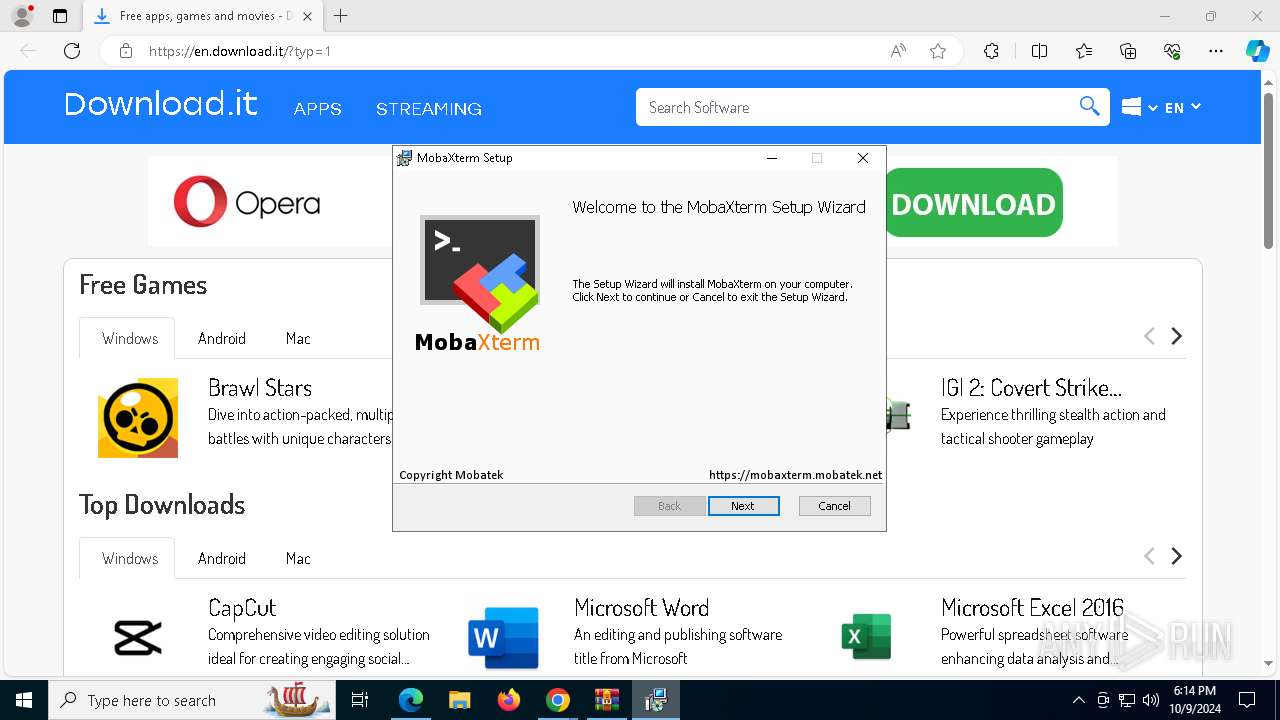Show next Free Games carousel arrow
This screenshot has height=720, width=1280.
pyautogui.click(x=1177, y=336)
